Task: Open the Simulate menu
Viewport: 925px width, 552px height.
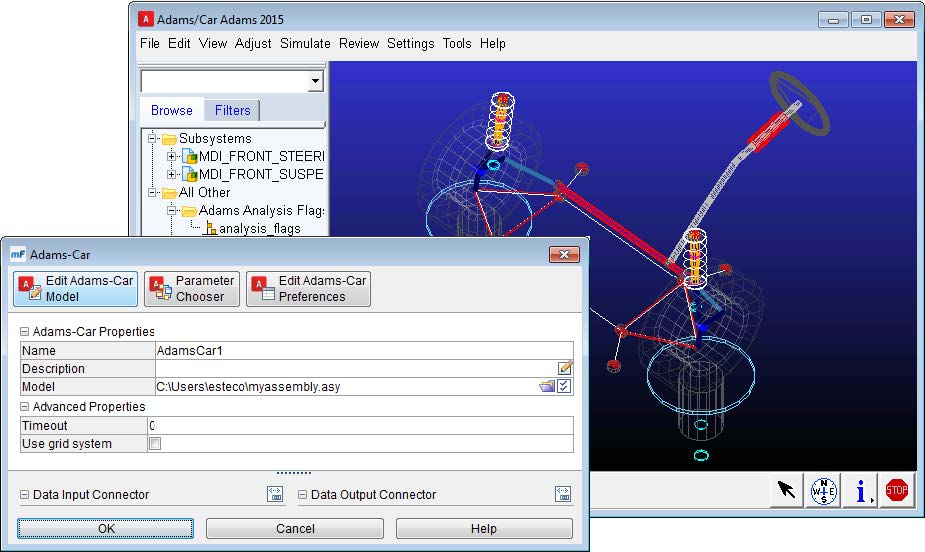Action: tap(305, 44)
